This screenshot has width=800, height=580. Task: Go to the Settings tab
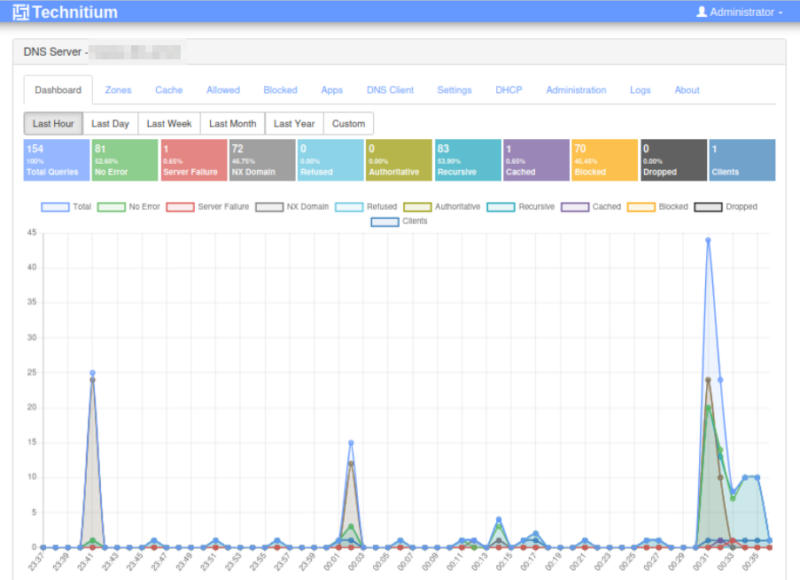(x=454, y=89)
